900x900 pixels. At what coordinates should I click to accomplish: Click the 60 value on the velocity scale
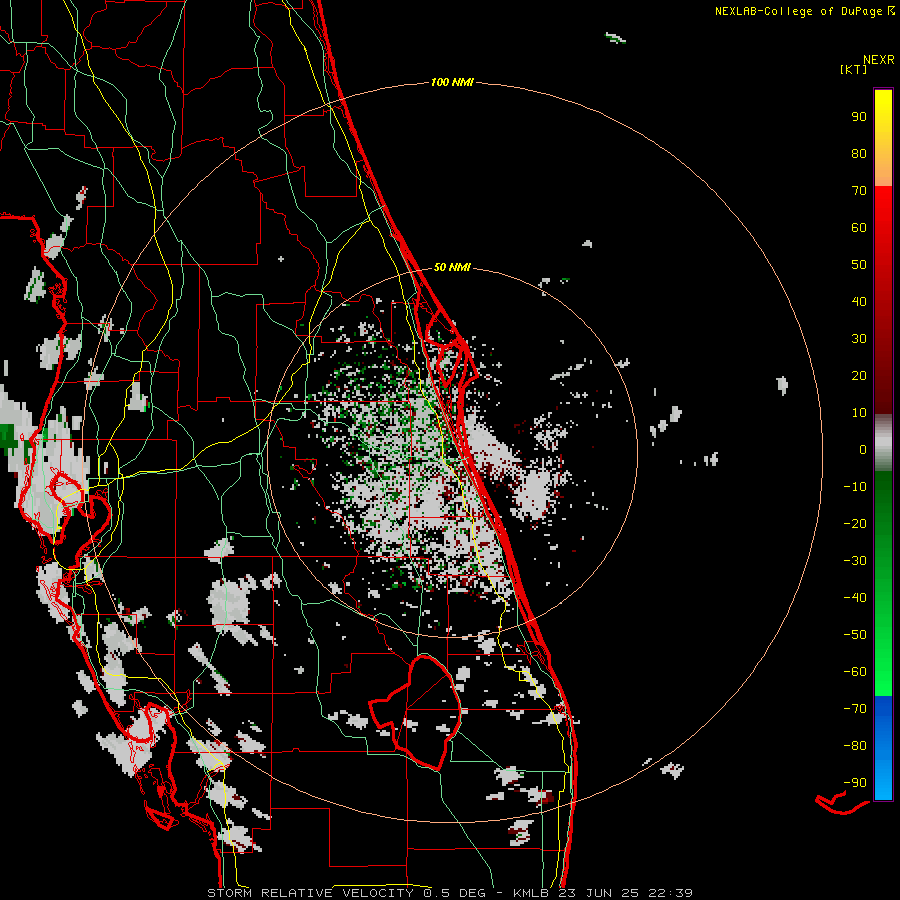click(859, 228)
